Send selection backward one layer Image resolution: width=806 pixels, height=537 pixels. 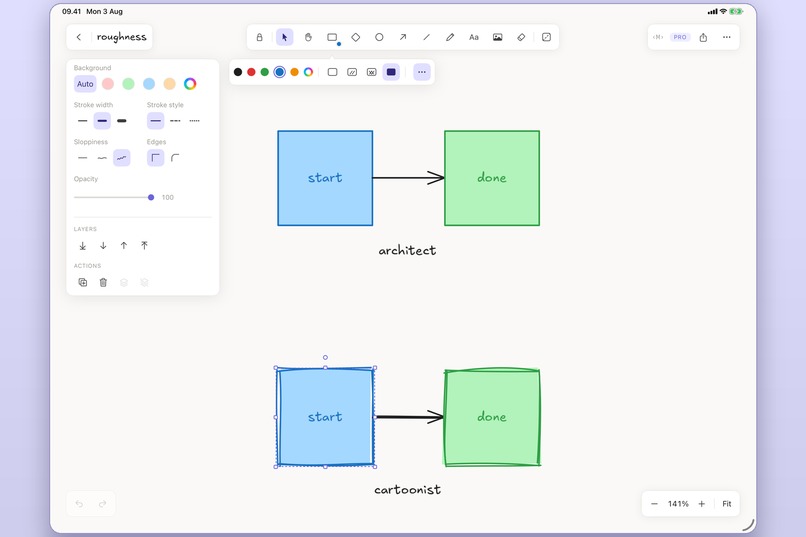(x=103, y=246)
